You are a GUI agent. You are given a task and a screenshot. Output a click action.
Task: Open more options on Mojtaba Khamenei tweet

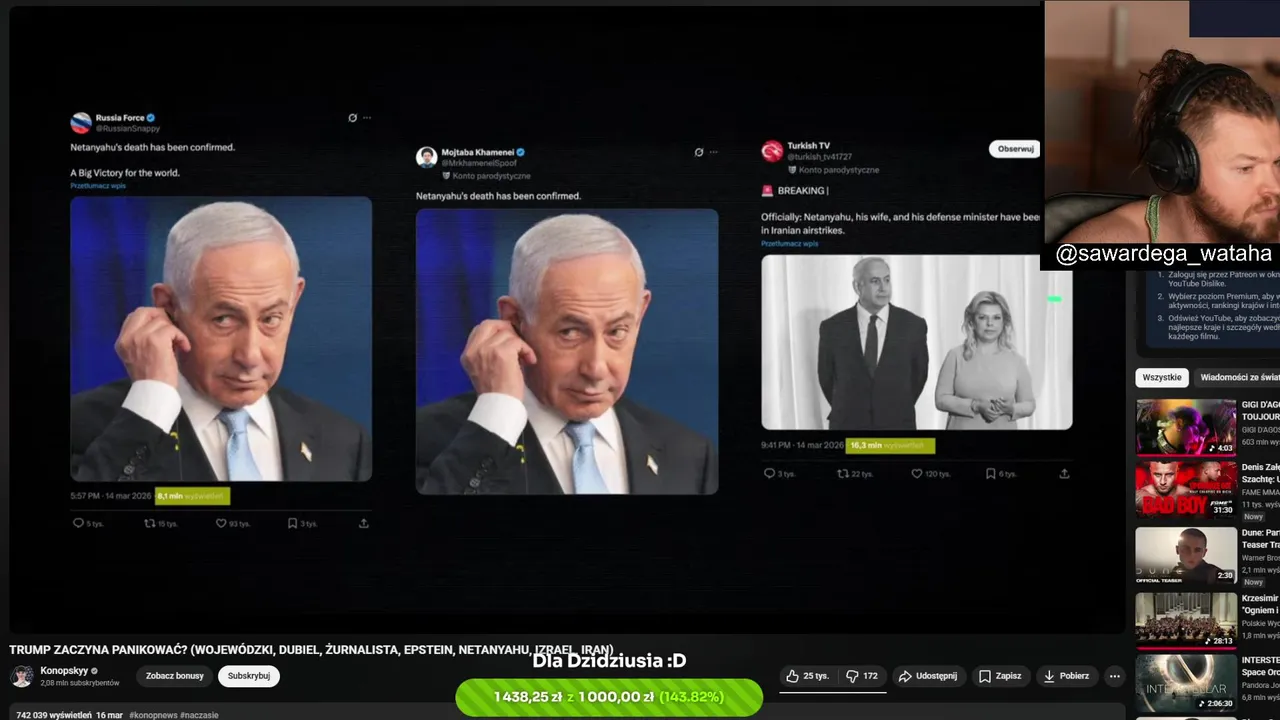(713, 152)
